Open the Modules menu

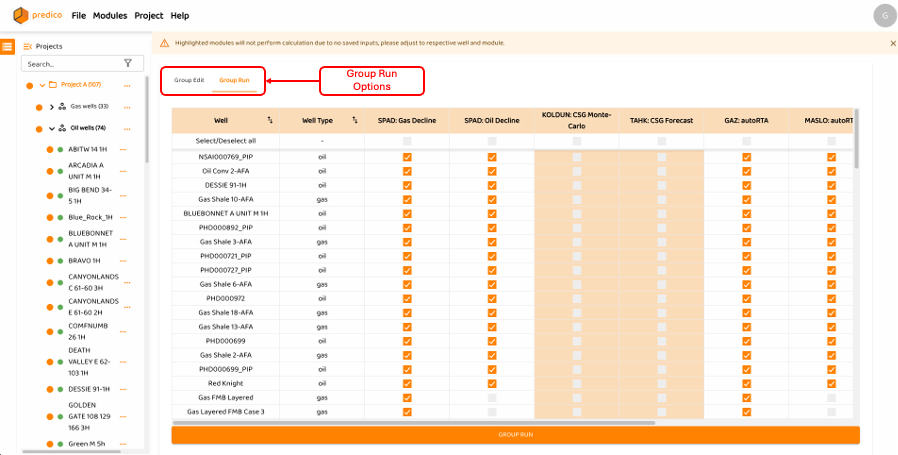pos(110,16)
